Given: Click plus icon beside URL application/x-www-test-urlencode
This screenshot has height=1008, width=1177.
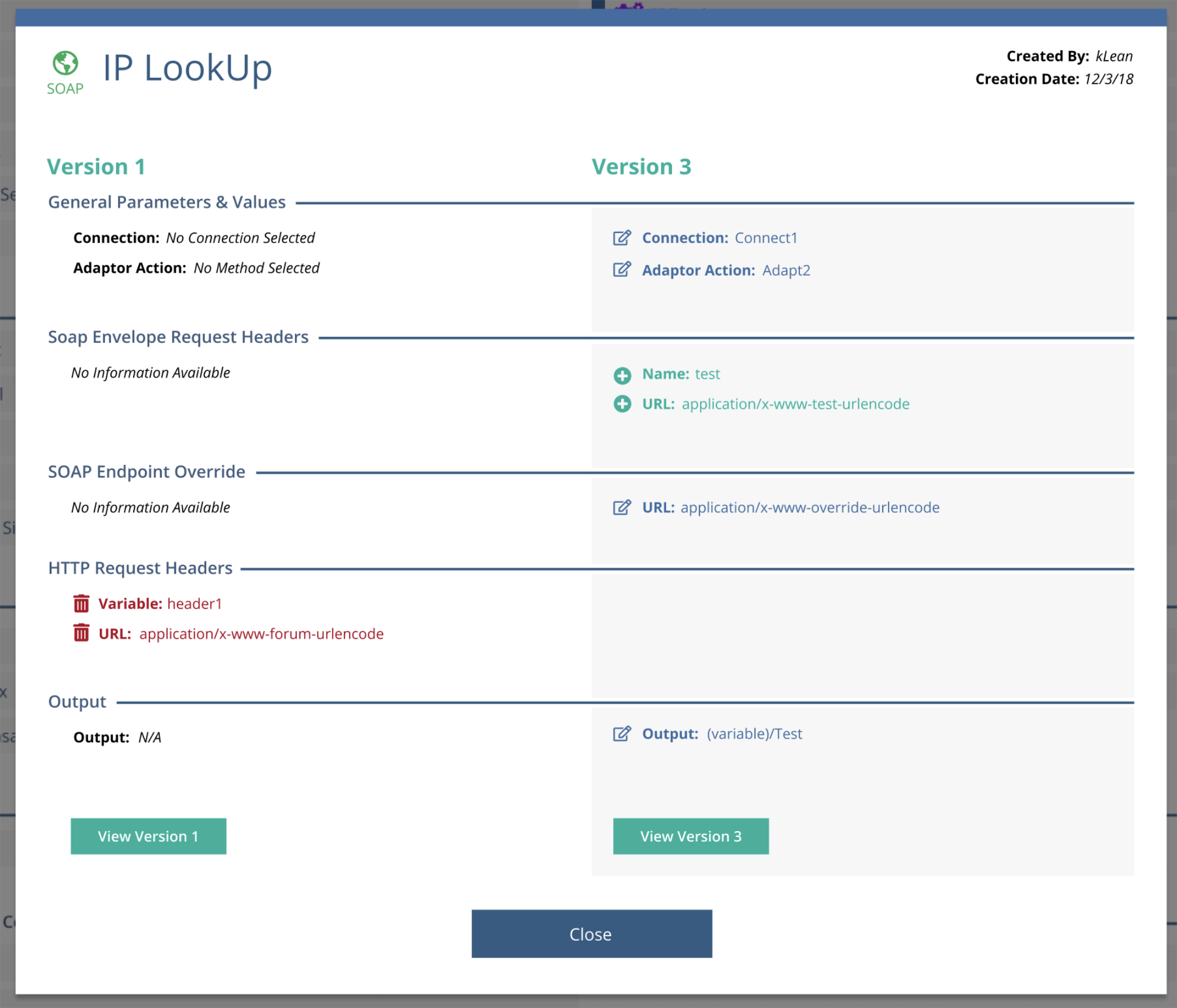Looking at the screenshot, I should (x=622, y=404).
